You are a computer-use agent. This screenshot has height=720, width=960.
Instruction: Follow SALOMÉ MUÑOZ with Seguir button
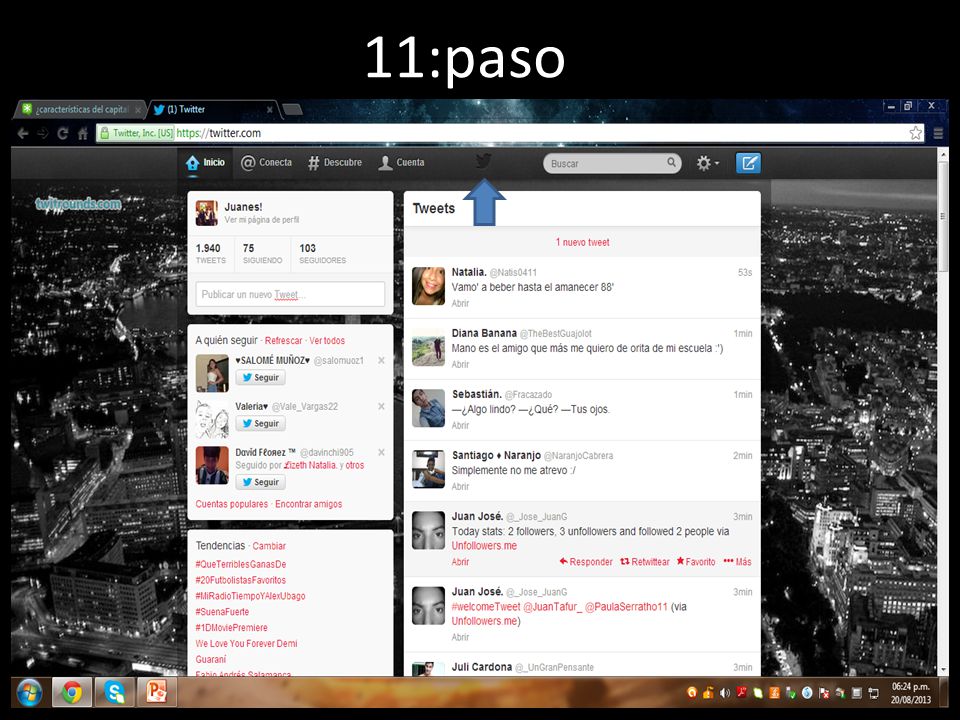click(x=260, y=378)
